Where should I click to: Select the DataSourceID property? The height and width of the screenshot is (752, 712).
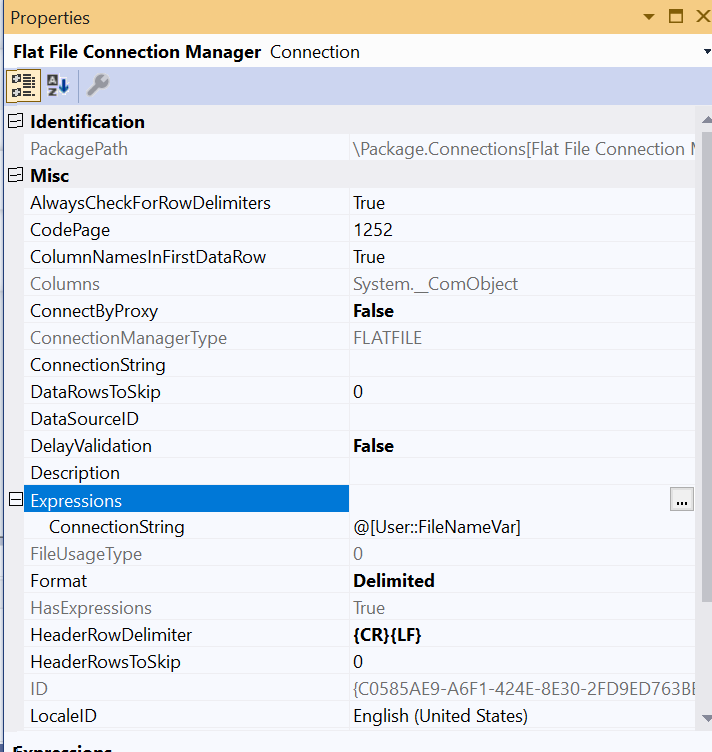[x=84, y=419]
